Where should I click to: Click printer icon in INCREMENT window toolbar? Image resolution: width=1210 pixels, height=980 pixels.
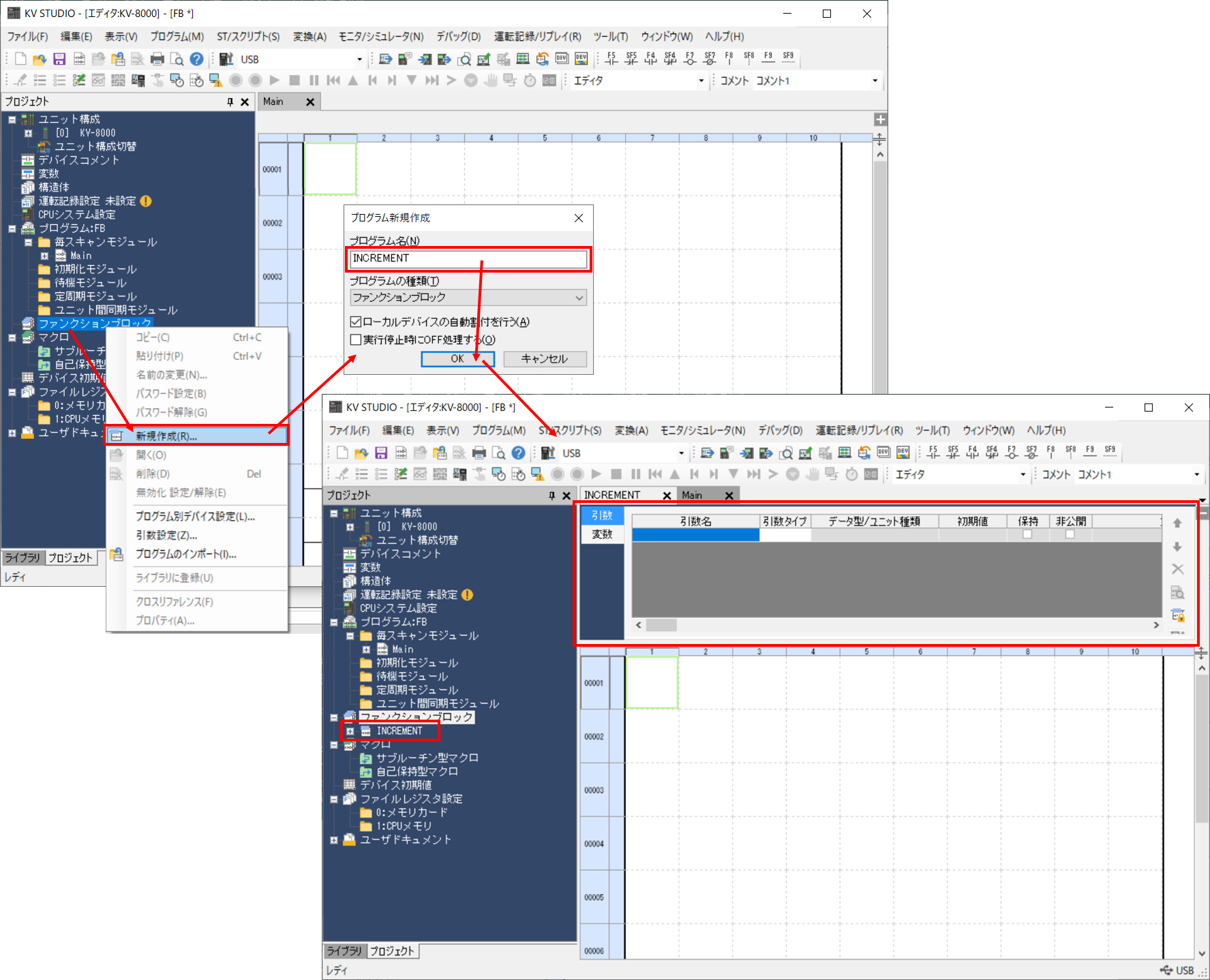[479, 453]
